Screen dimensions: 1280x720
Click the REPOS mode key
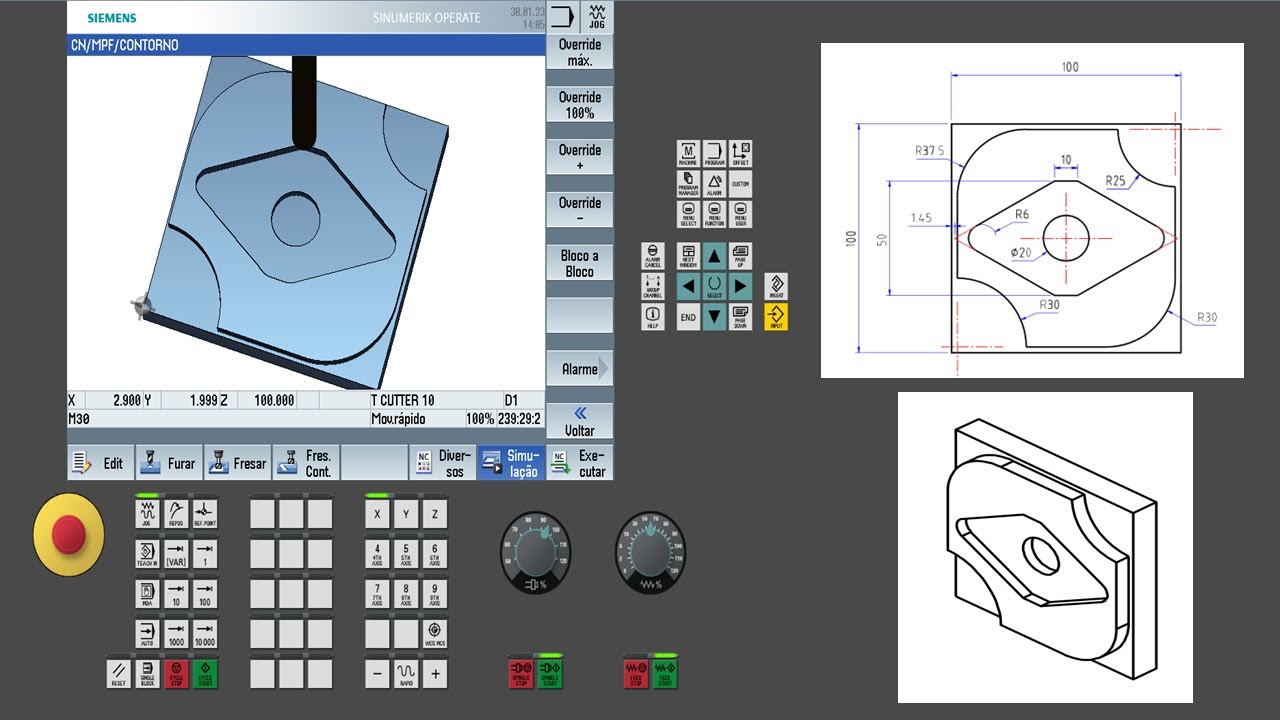[176, 513]
